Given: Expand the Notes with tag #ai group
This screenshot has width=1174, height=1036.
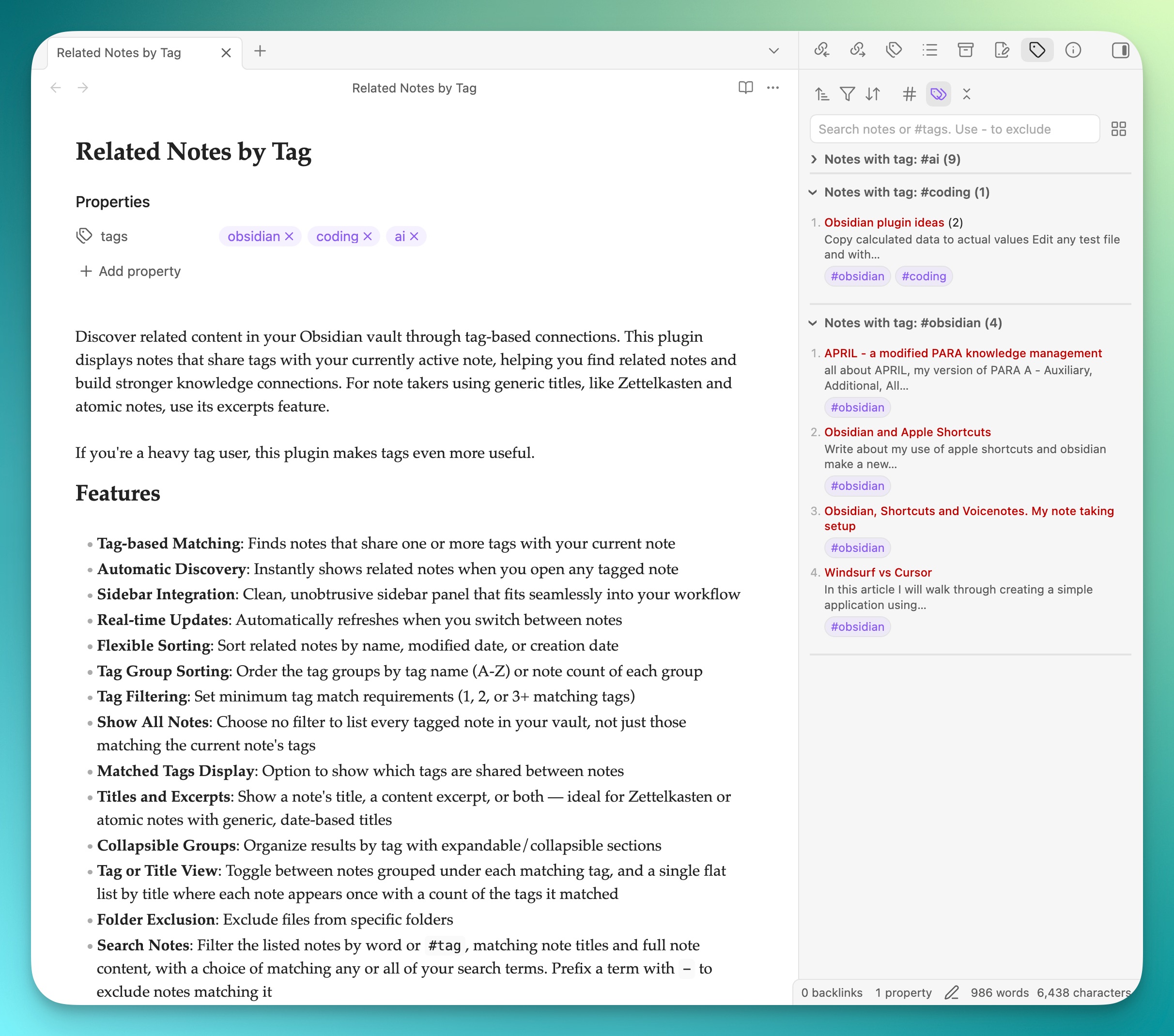Looking at the screenshot, I should pos(893,160).
